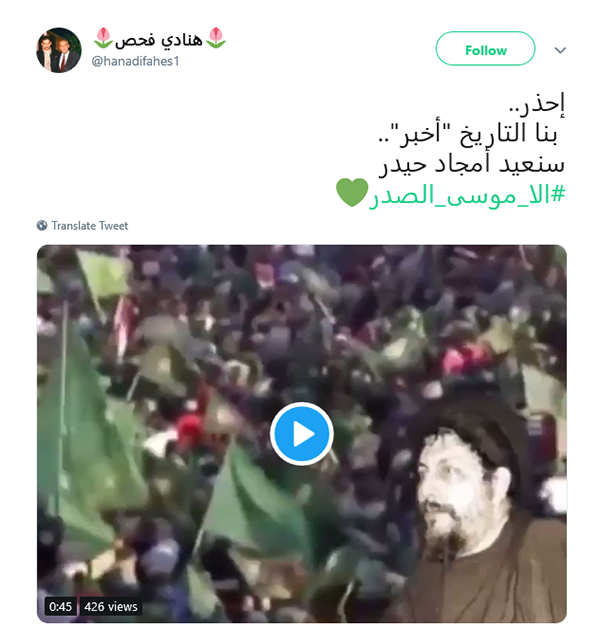
Task: Select the first tweet line إحذر..
Action: (537, 104)
